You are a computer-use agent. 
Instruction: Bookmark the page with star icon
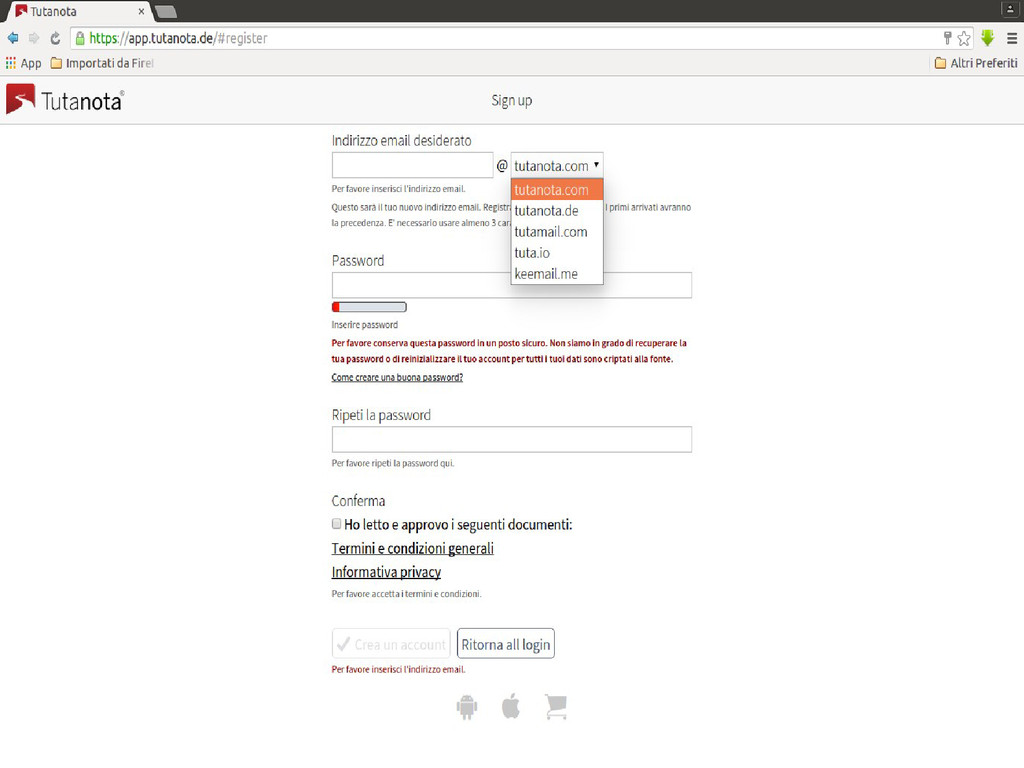click(964, 39)
